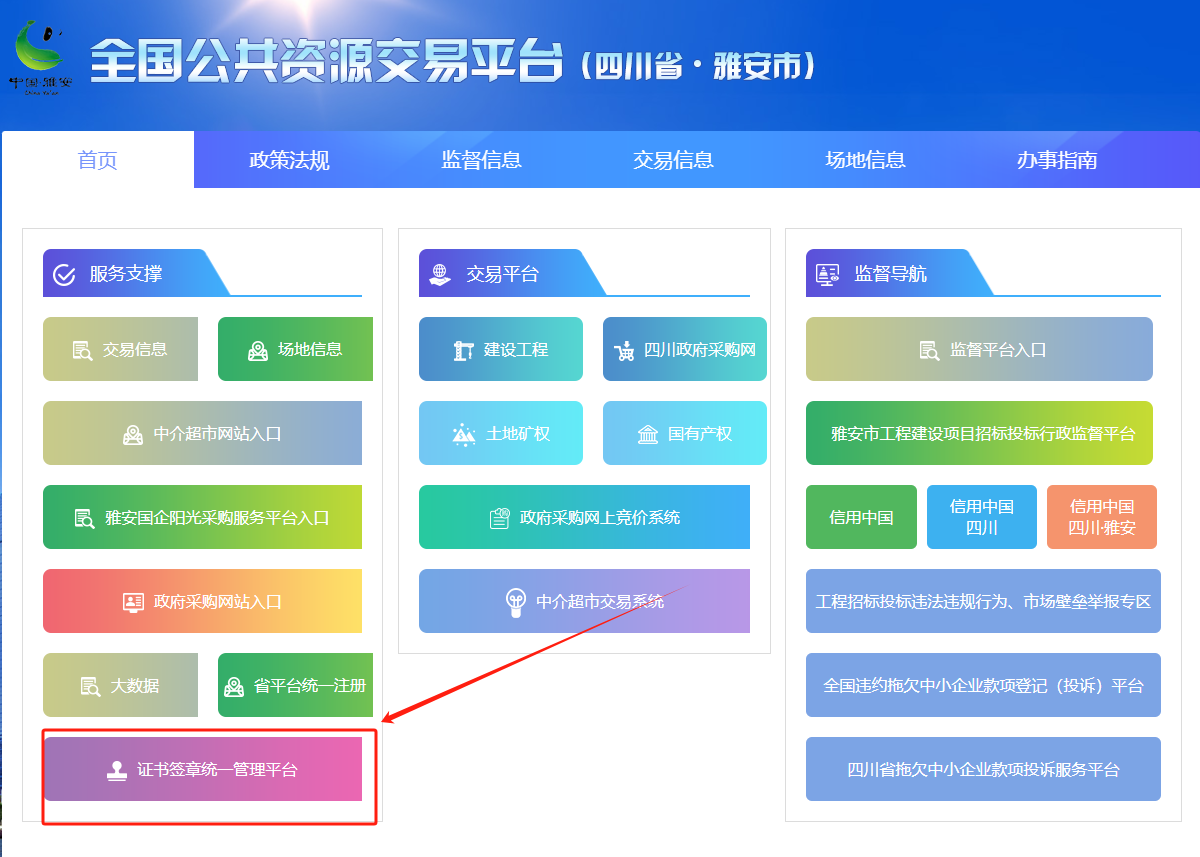This screenshot has width=1200, height=857.
Task: Select the 办事指南 tab
Action: click(x=1057, y=160)
